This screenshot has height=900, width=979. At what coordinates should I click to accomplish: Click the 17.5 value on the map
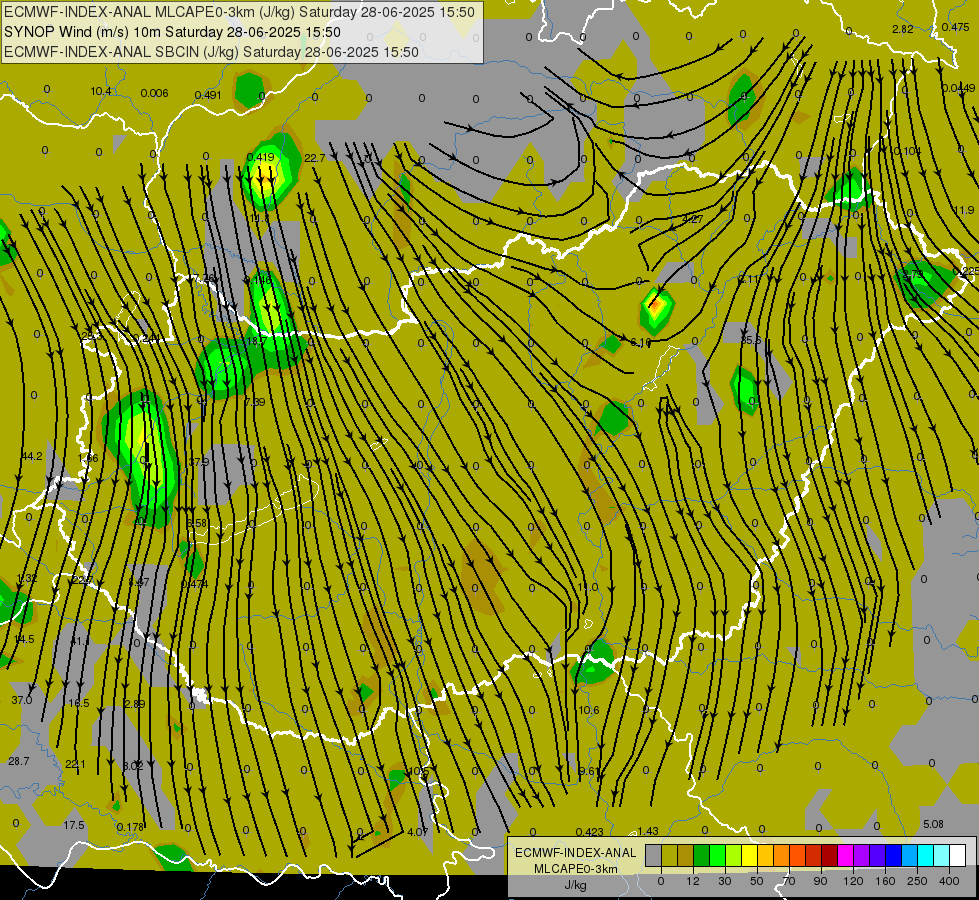74,825
